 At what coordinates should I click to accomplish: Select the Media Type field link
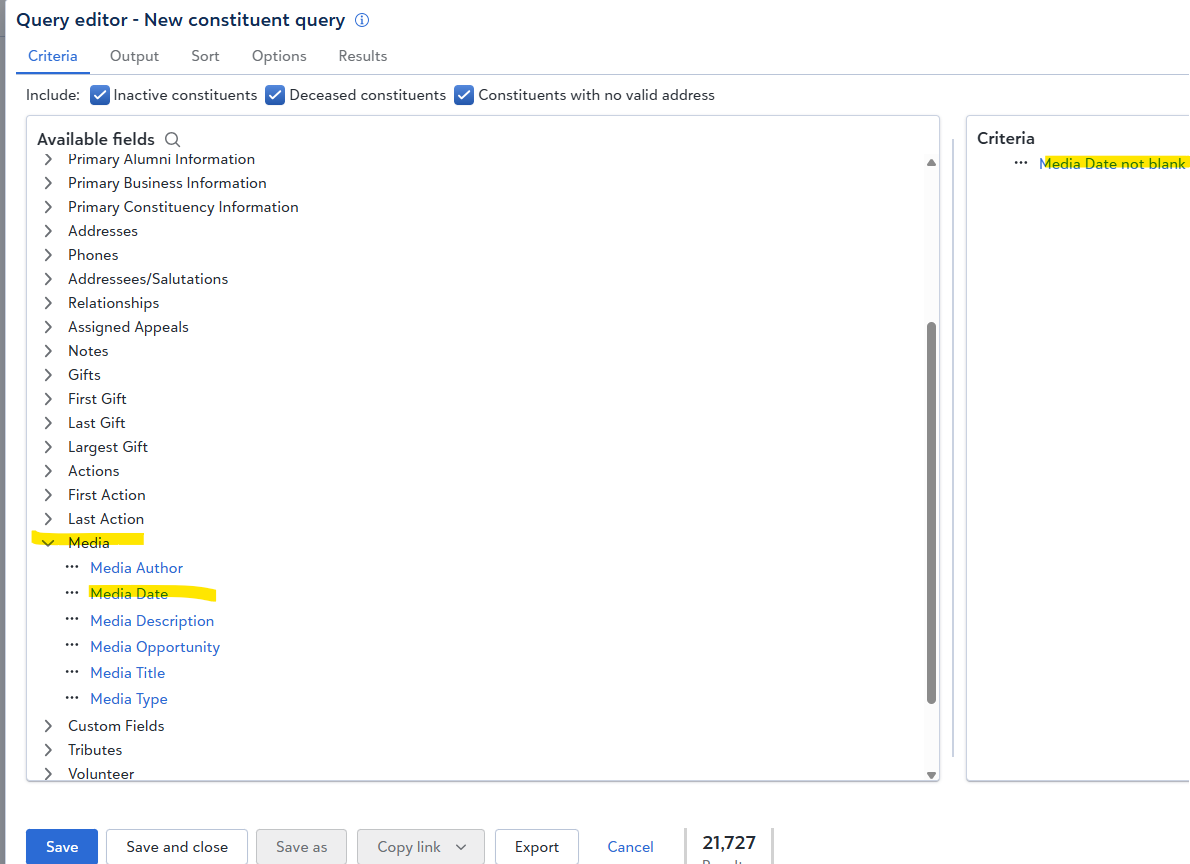pyautogui.click(x=129, y=698)
